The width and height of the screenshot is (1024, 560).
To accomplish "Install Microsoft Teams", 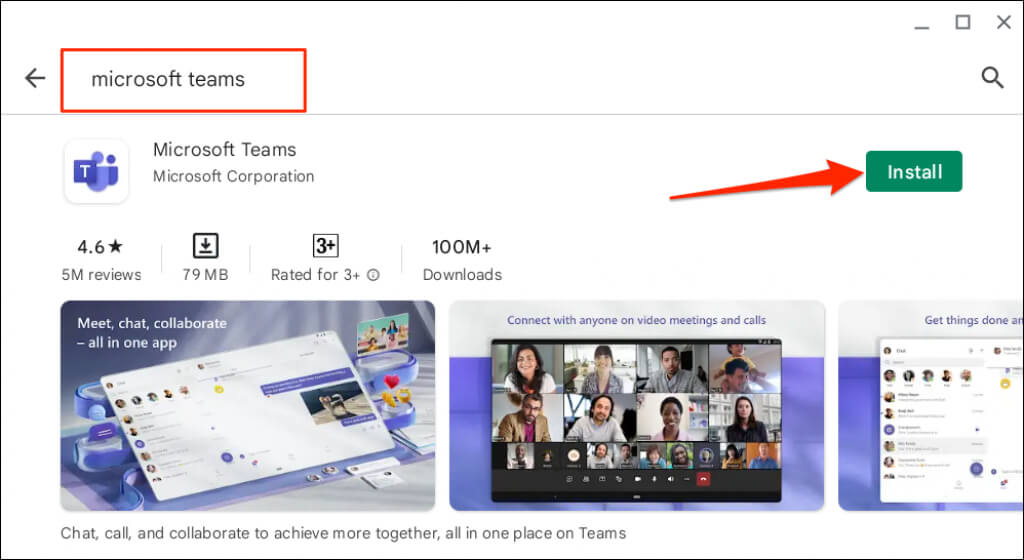I will [914, 172].
